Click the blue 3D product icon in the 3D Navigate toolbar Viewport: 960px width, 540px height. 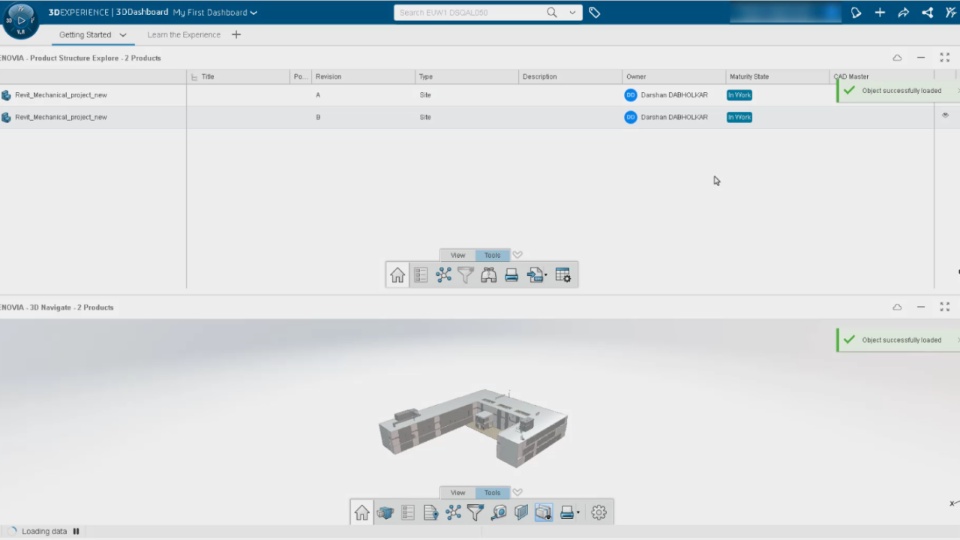click(385, 512)
